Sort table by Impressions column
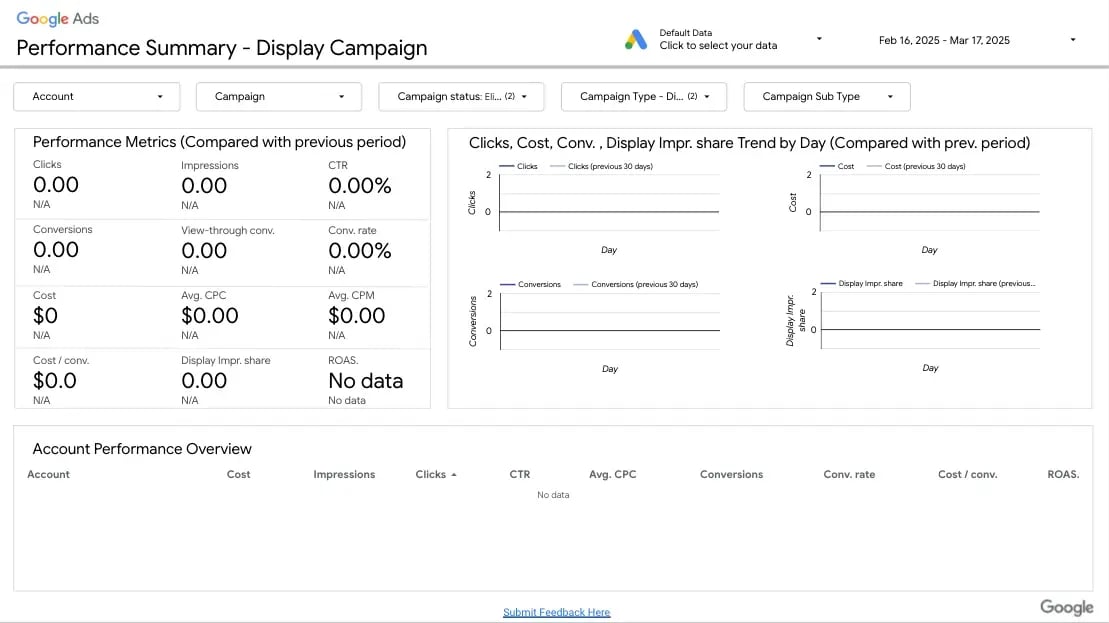This screenshot has height=623, width=1109. click(x=344, y=474)
